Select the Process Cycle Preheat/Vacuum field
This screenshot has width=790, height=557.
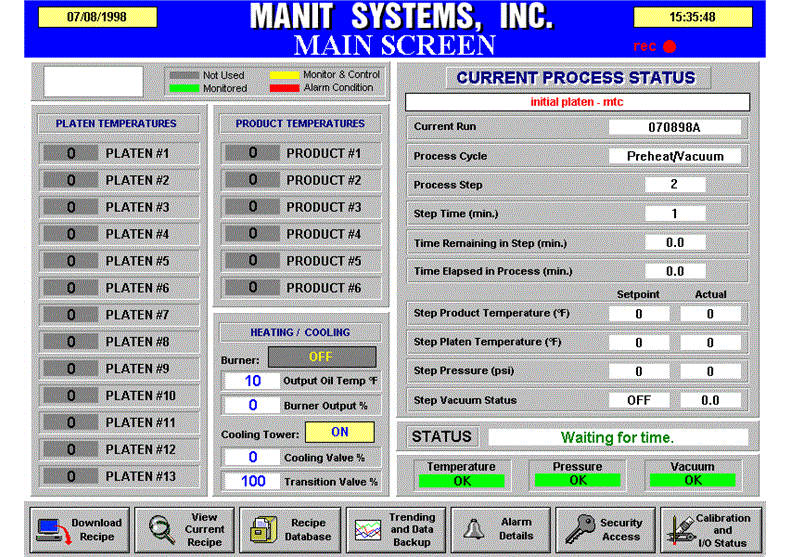pos(675,156)
